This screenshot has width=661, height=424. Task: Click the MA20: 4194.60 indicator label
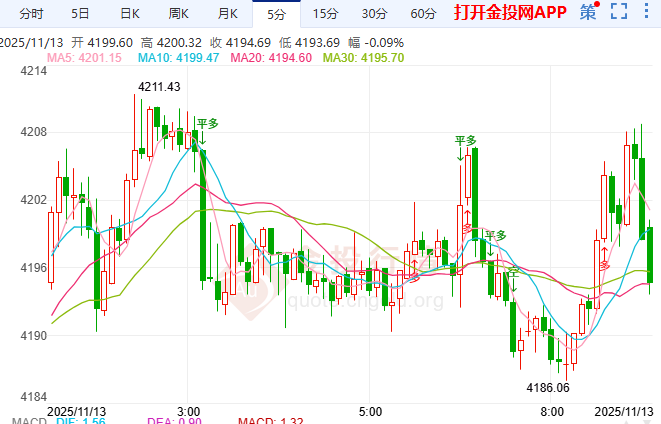pos(271,58)
